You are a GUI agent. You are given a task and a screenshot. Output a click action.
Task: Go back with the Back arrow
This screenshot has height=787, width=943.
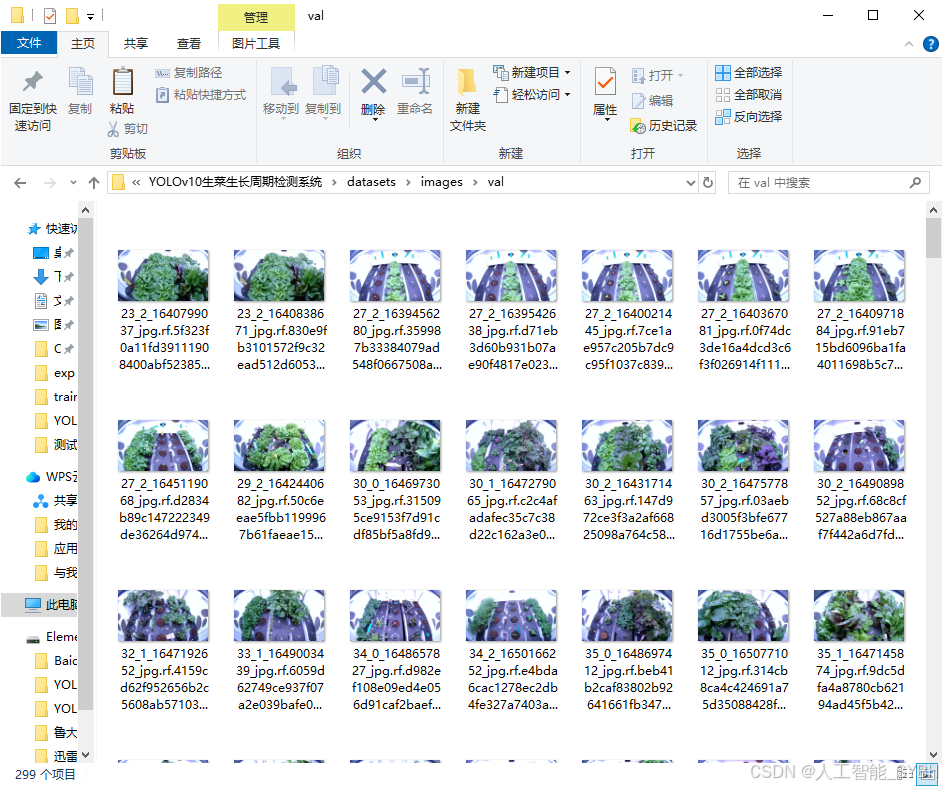point(20,183)
